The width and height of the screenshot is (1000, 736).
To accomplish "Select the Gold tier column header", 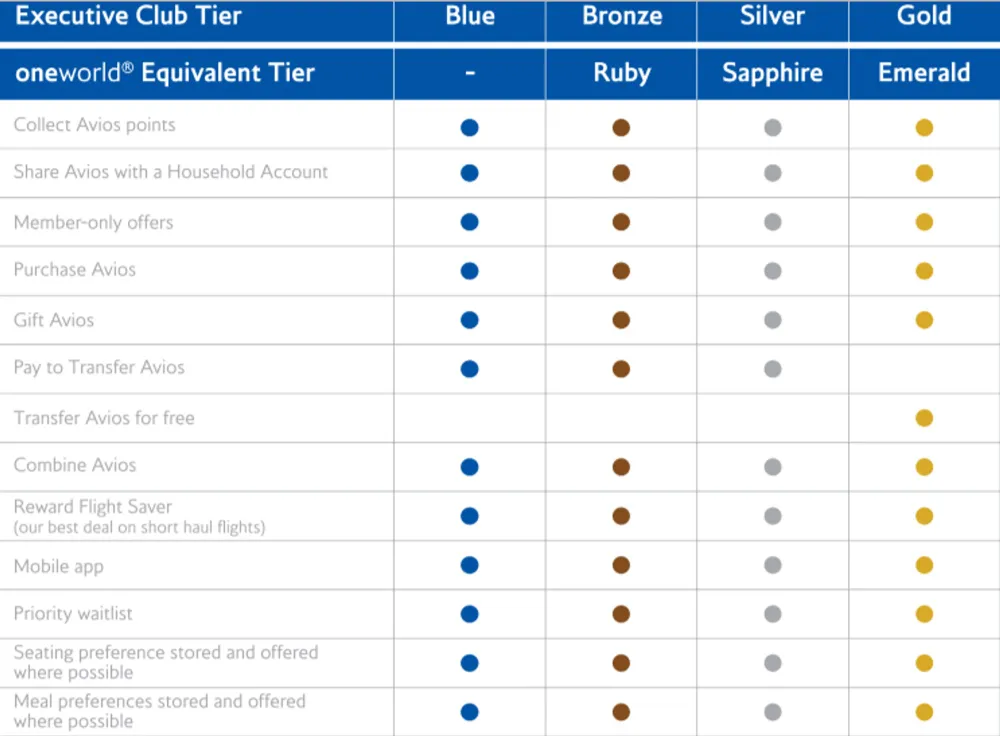I will point(924,15).
